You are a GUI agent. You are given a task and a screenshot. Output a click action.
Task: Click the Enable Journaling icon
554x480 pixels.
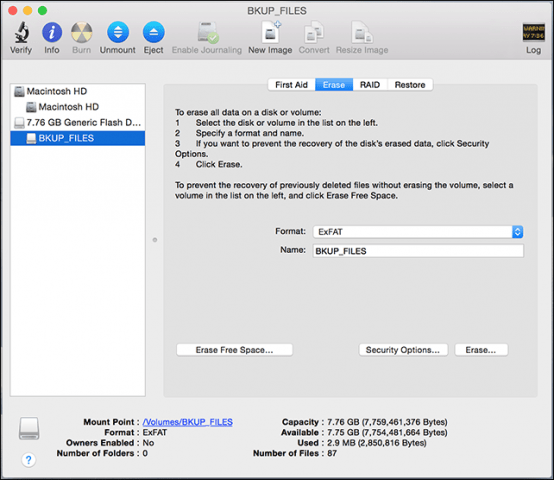pyautogui.click(x=207, y=32)
